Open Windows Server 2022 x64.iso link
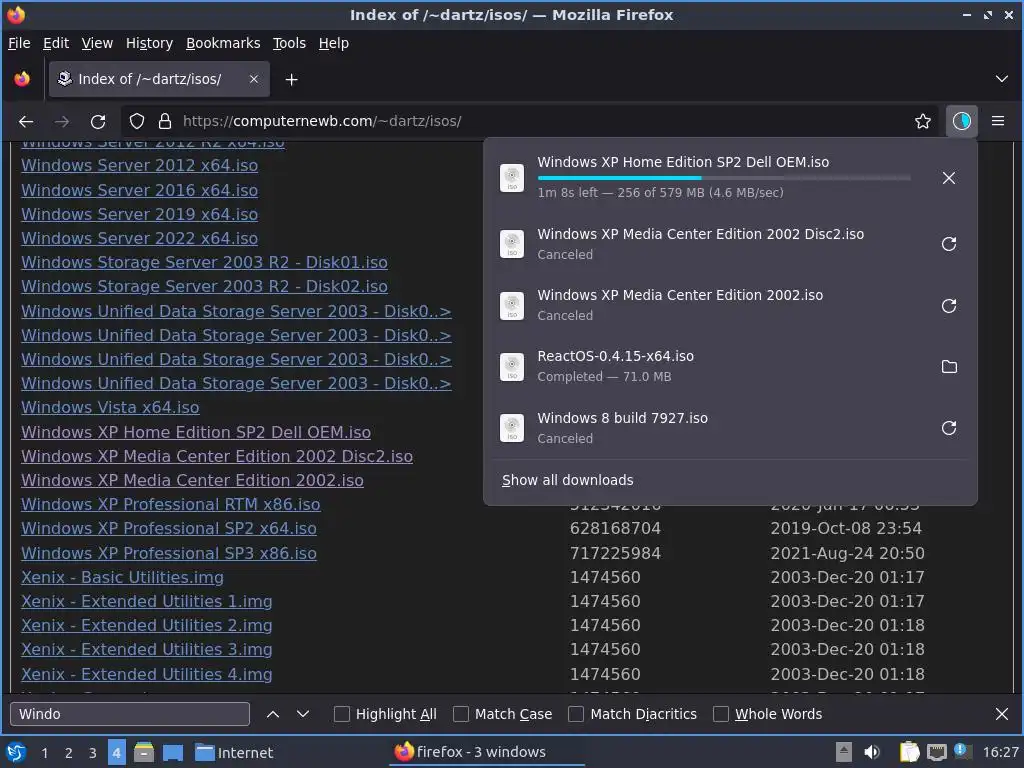The width and height of the screenshot is (1024, 768). pyautogui.click(x=139, y=238)
